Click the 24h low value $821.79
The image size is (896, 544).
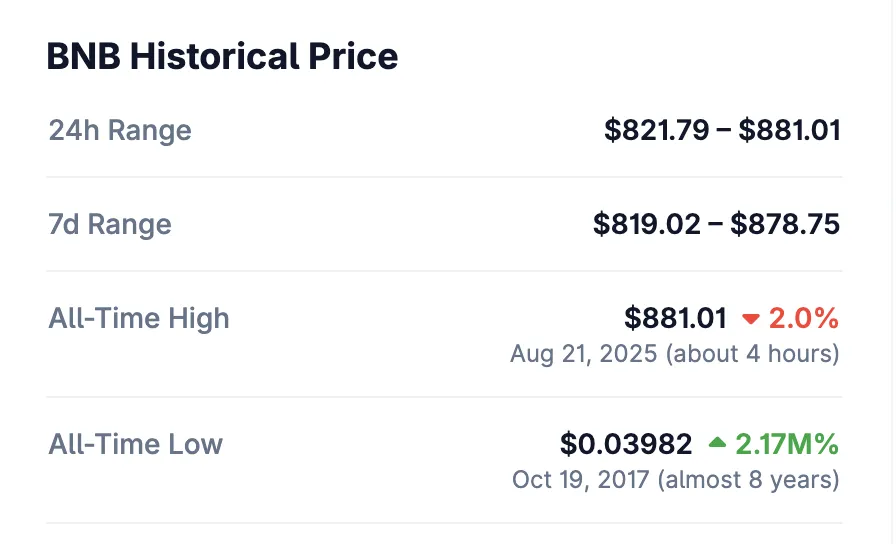coord(656,130)
